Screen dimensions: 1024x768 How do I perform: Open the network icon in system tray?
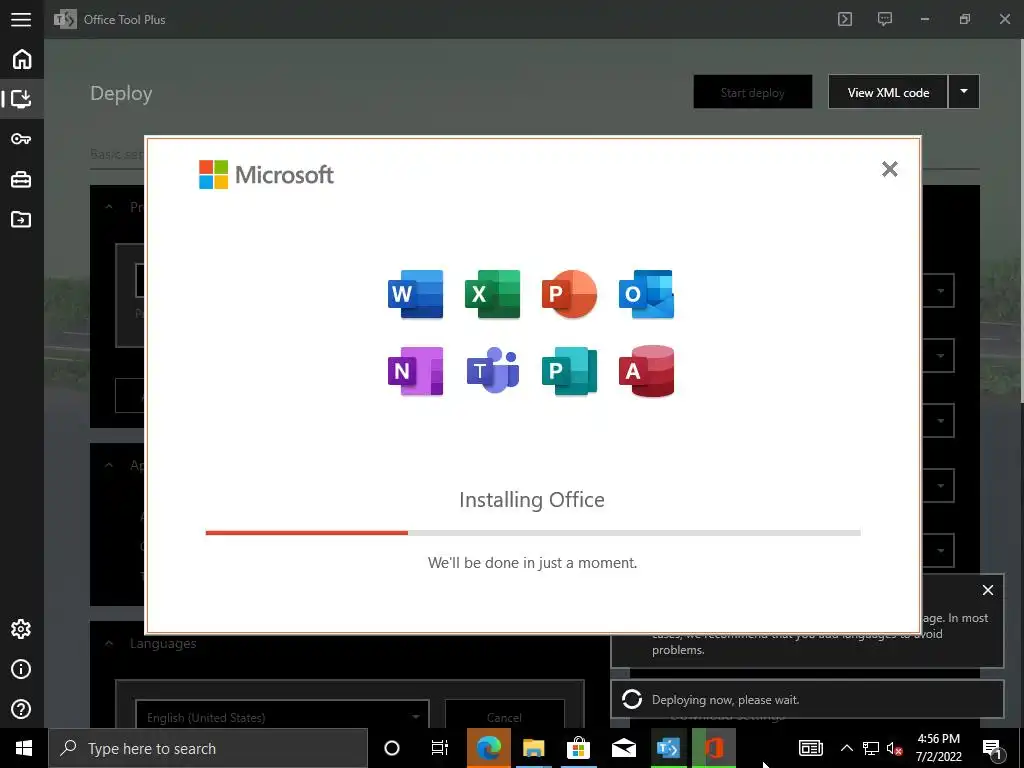871,748
